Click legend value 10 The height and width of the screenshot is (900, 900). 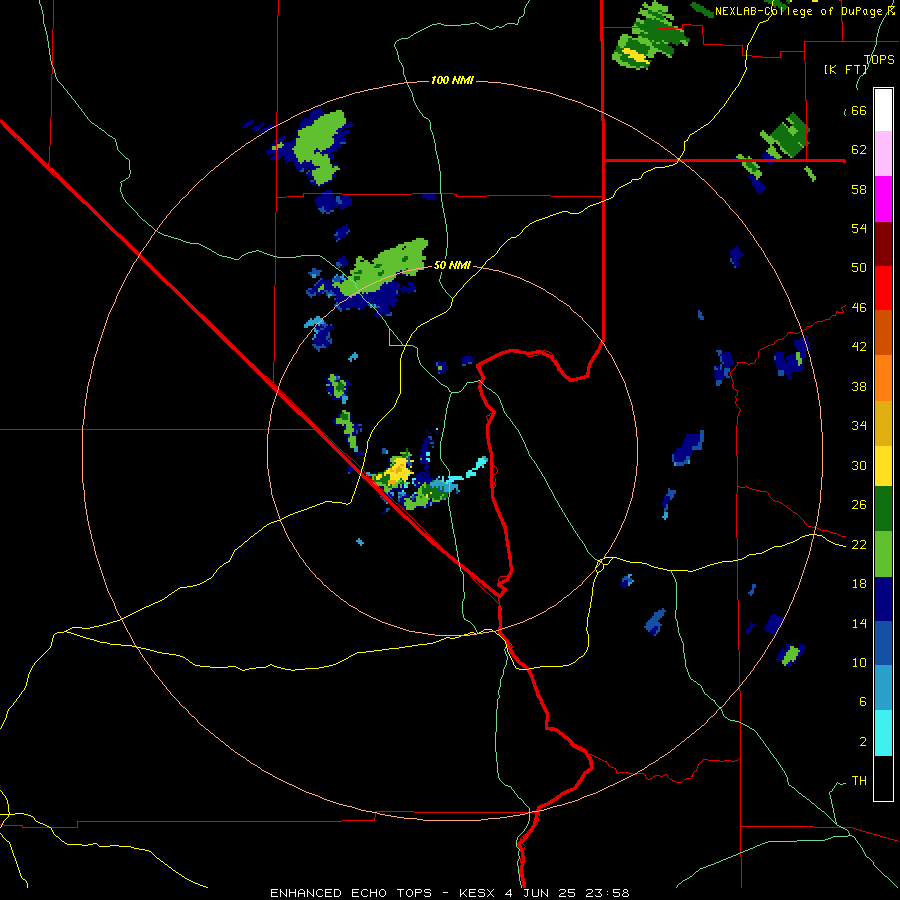tap(859, 663)
